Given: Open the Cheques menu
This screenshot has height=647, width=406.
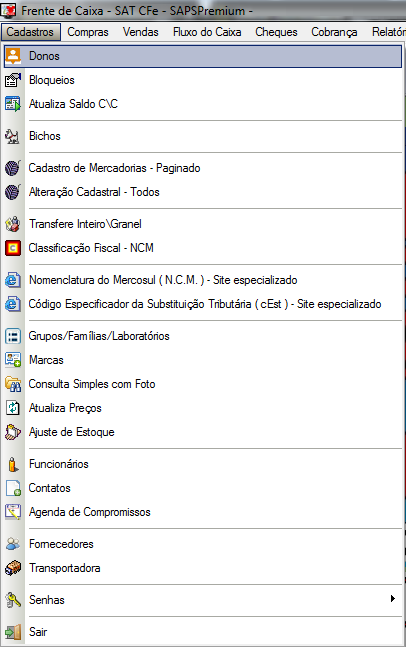Looking at the screenshot, I should (276, 32).
